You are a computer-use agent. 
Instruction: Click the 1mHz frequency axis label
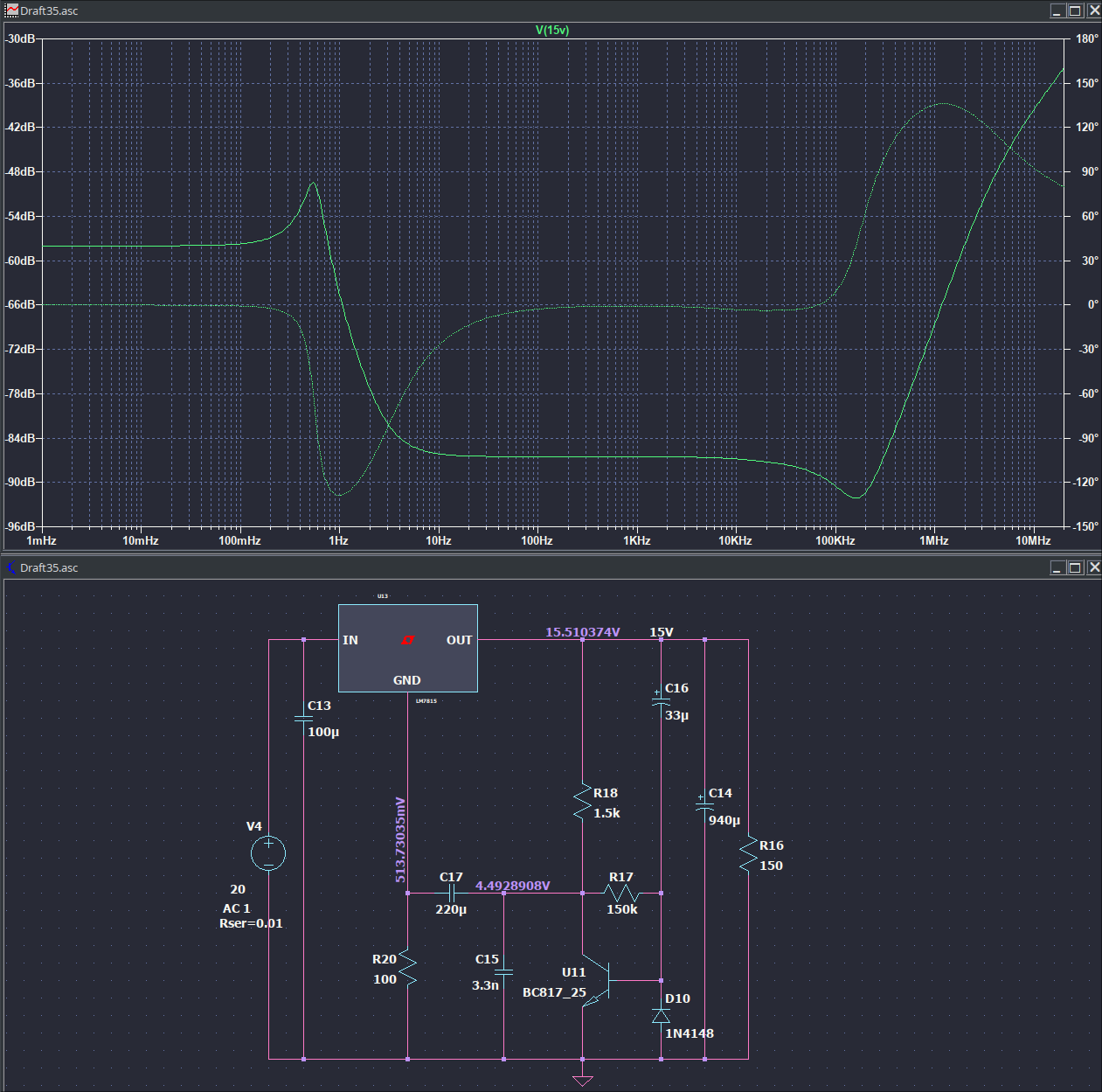(x=41, y=540)
